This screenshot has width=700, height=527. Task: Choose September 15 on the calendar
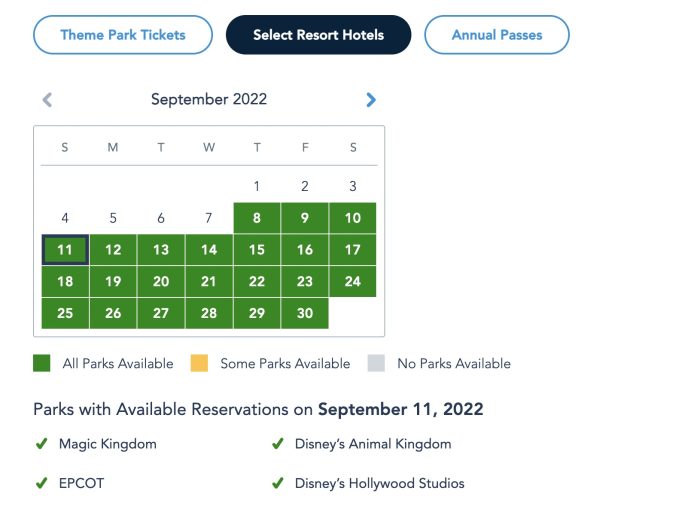point(257,250)
